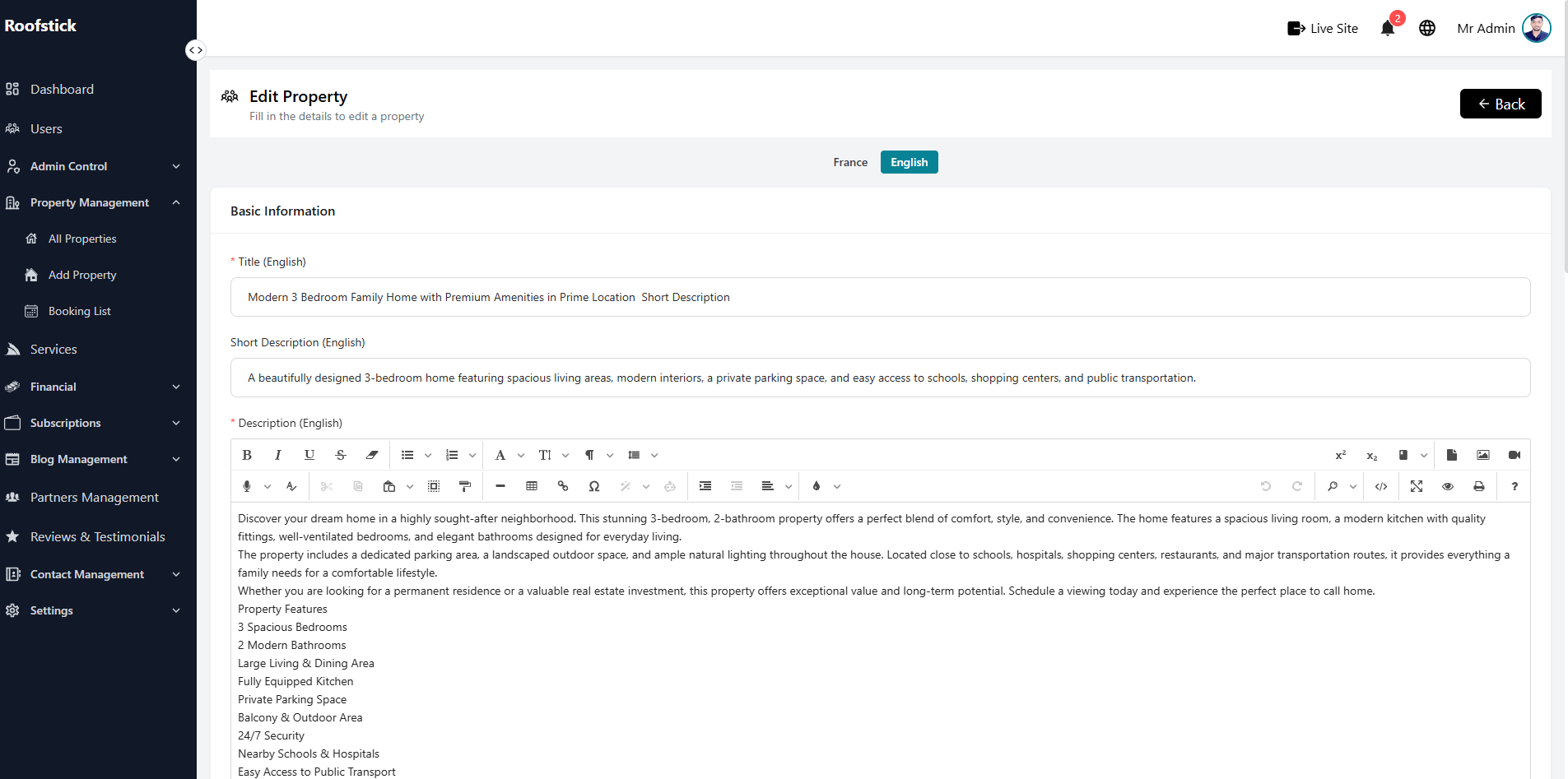Open Booking List in the sidebar

tap(80, 311)
